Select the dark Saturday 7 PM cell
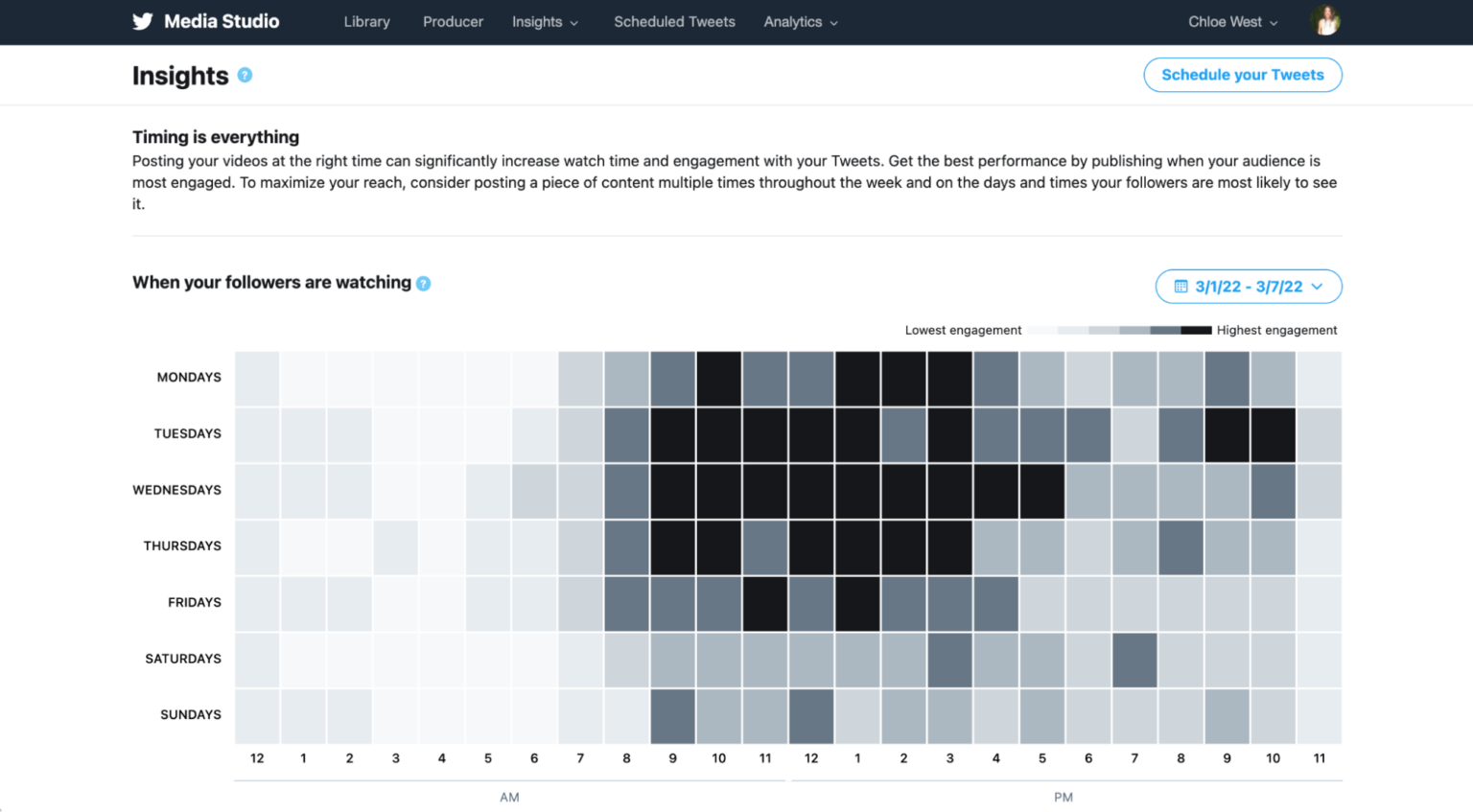Screen dimensions: 1473x812 1134,659
